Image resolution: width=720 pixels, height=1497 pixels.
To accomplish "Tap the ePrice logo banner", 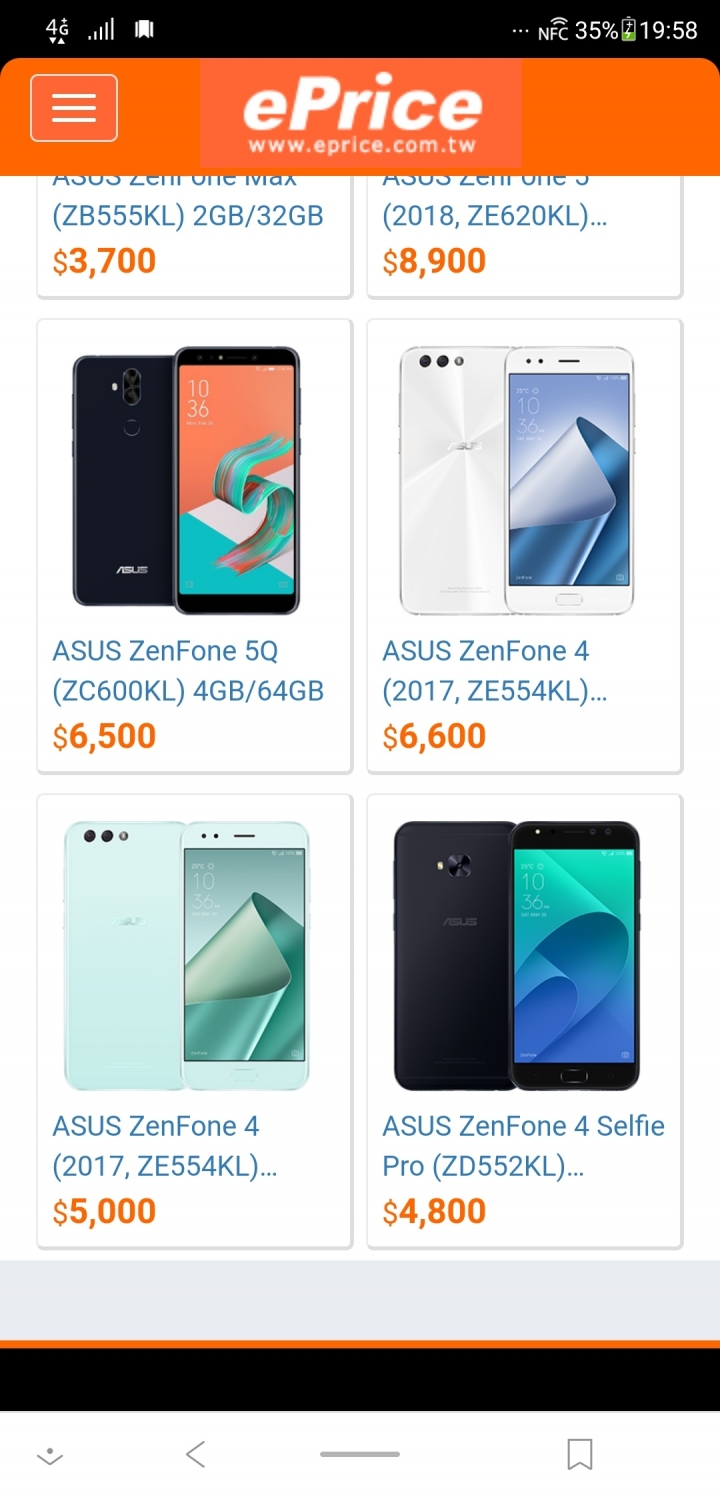I will coord(361,113).
